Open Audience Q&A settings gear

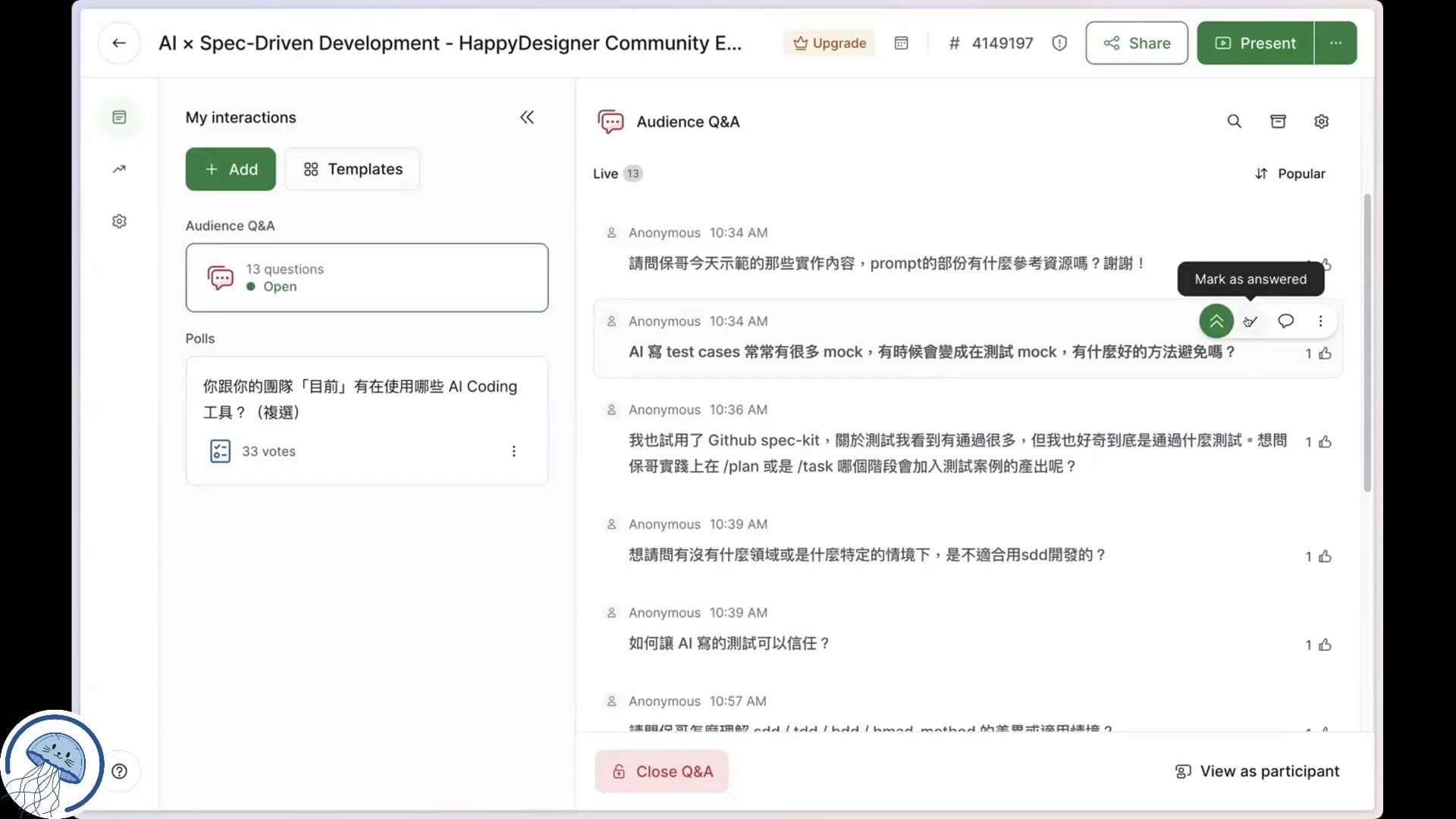pos(1321,121)
